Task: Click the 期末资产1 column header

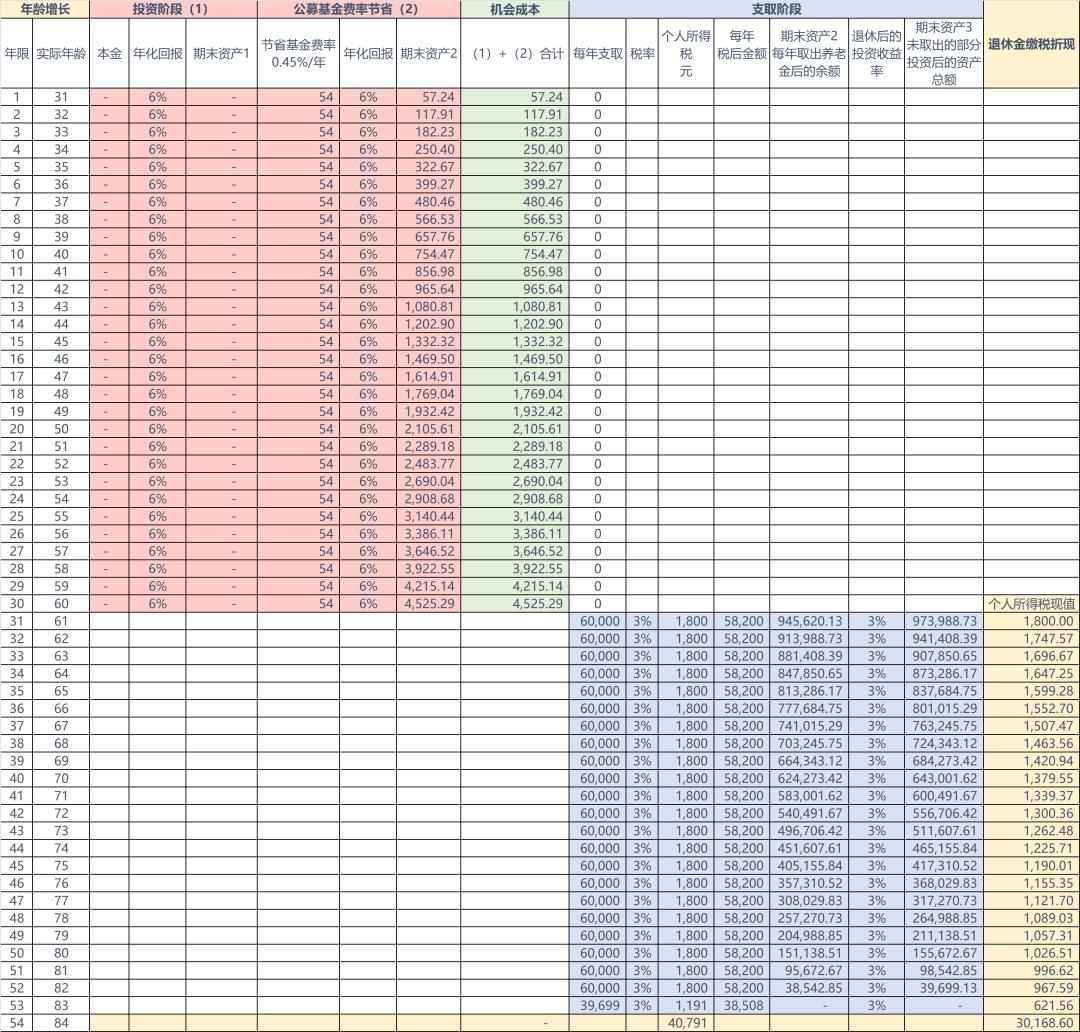Action: point(222,54)
